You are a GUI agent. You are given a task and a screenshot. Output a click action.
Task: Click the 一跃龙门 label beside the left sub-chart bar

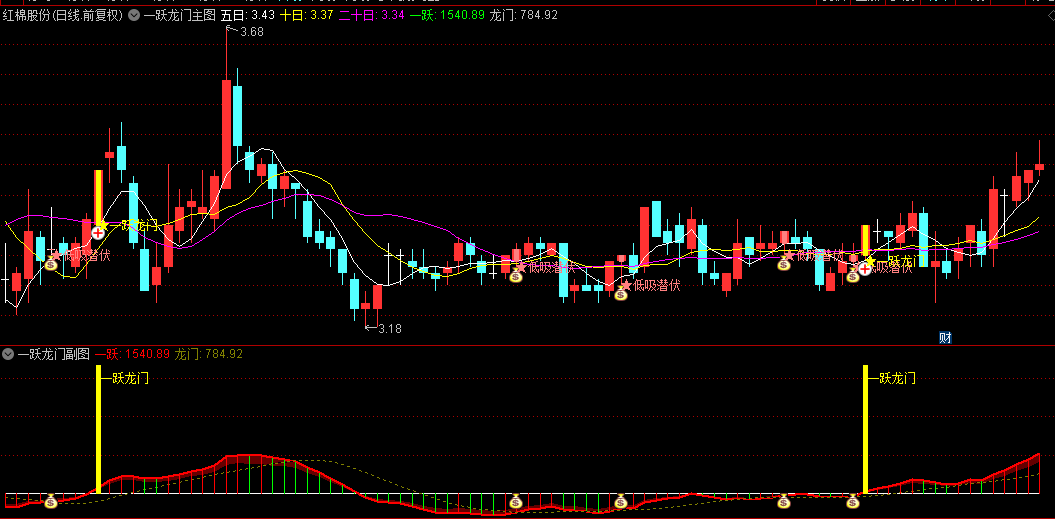coord(125,378)
